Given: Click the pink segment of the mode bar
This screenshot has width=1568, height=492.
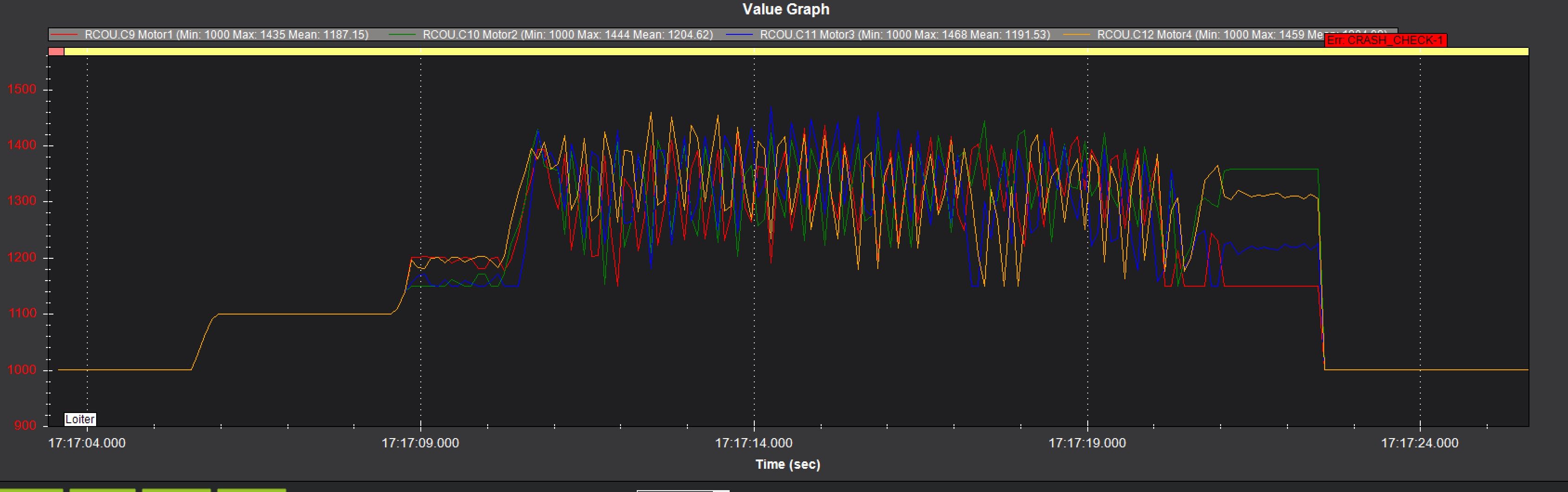Looking at the screenshot, I should pyautogui.click(x=56, y=52).
